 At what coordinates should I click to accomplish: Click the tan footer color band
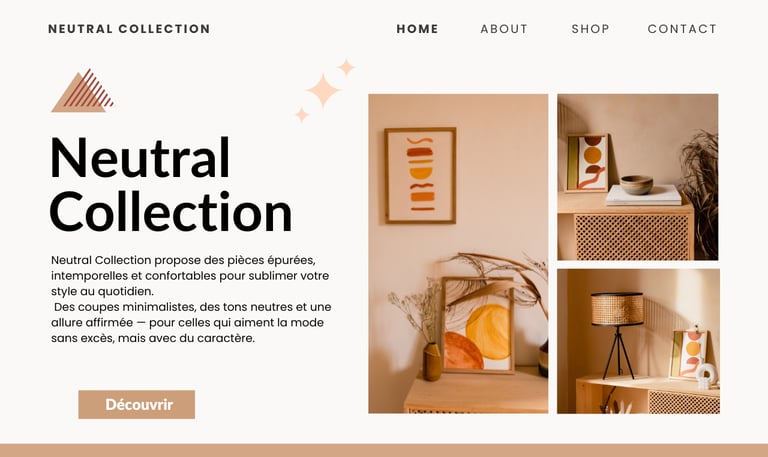tap(384, 451)
